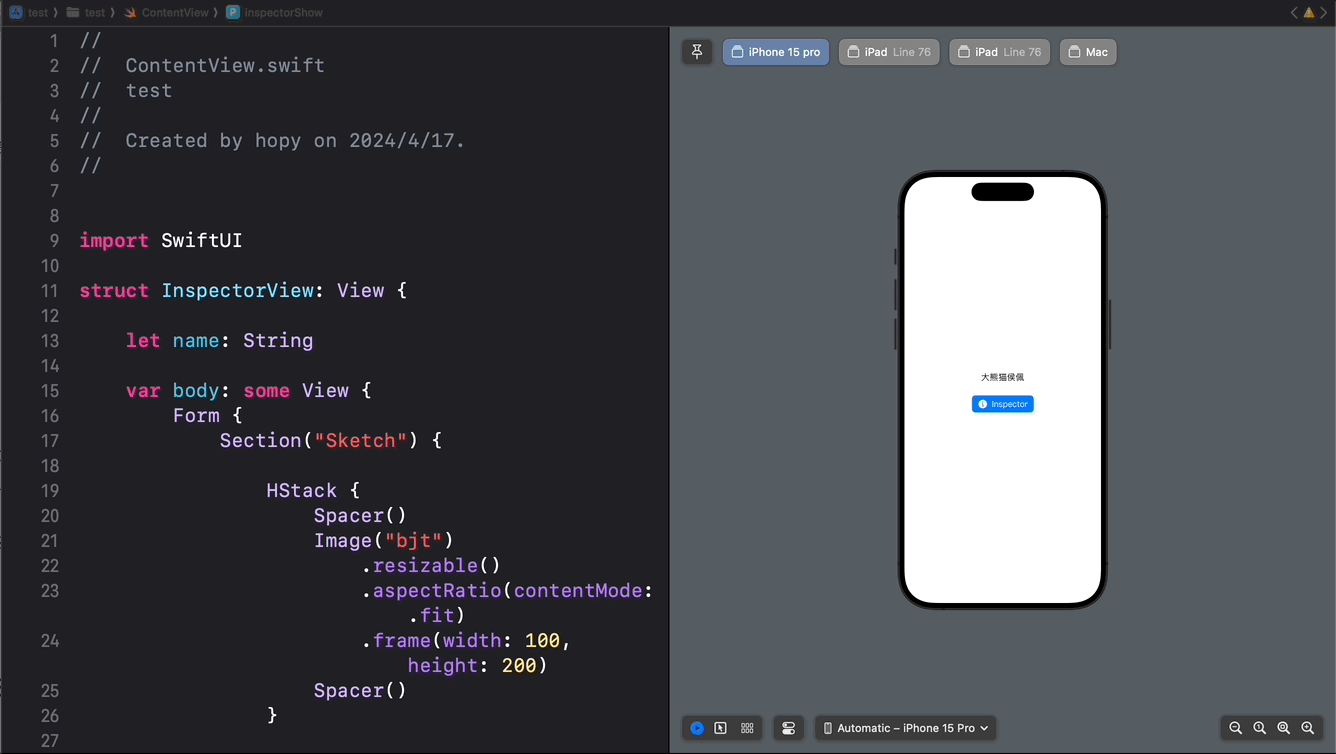
Task: Click 'Form {' on line 16
Action: pos(207,416)
